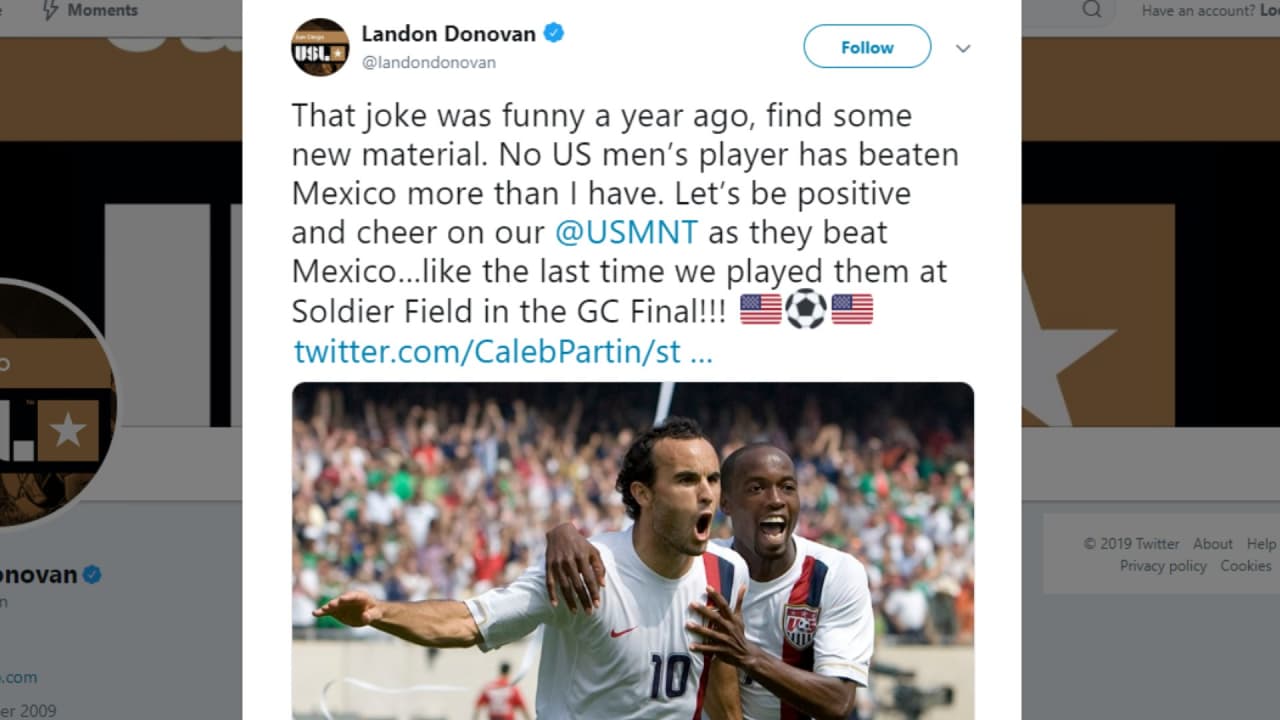Click the sidebar profile verified badge
This screenshot has width=1280, height=720.
pyautogui.click(x=92, y=575)
